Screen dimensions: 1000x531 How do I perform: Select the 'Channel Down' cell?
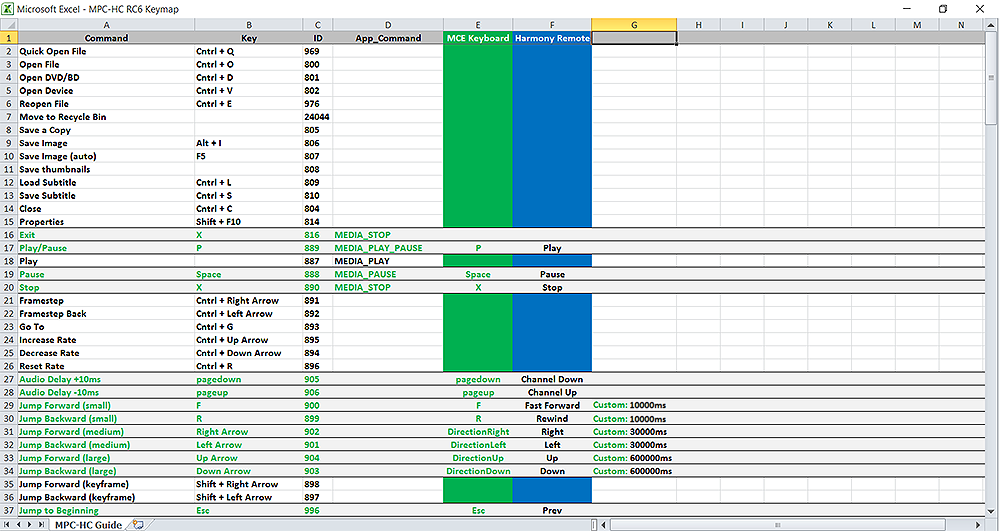click(552, 379)
